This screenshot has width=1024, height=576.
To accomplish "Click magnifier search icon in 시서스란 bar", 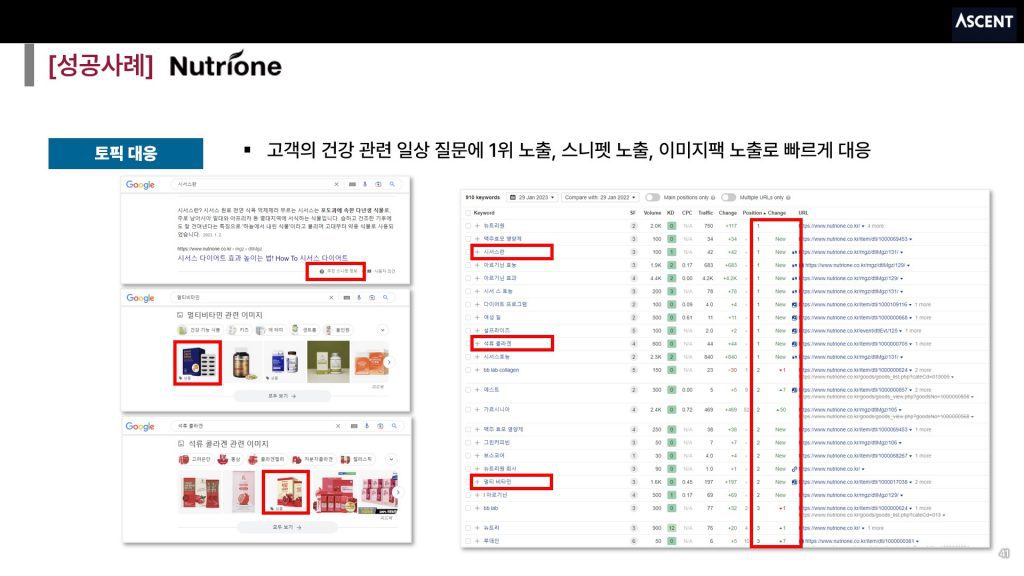I will tap(392, 184).
